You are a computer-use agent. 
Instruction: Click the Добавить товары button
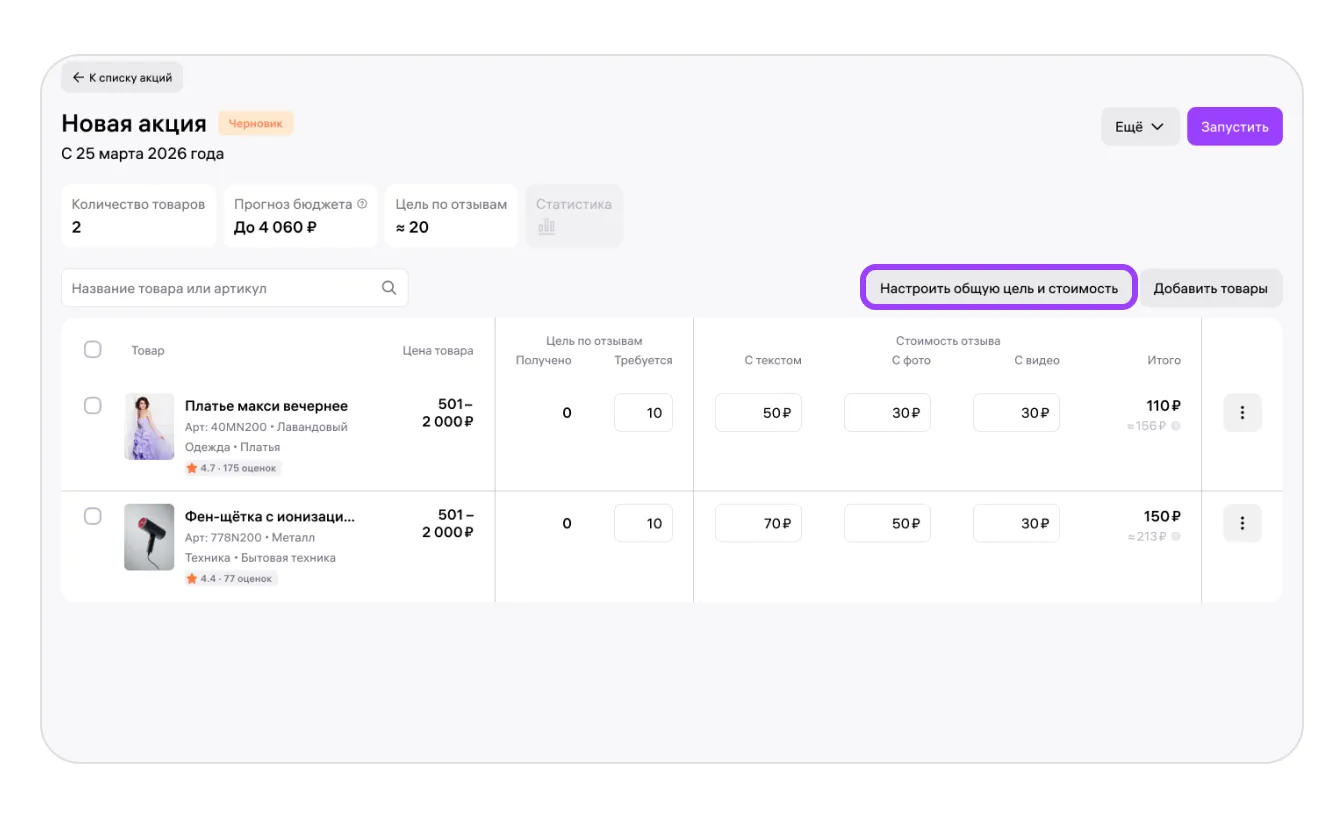(1210, 288)
